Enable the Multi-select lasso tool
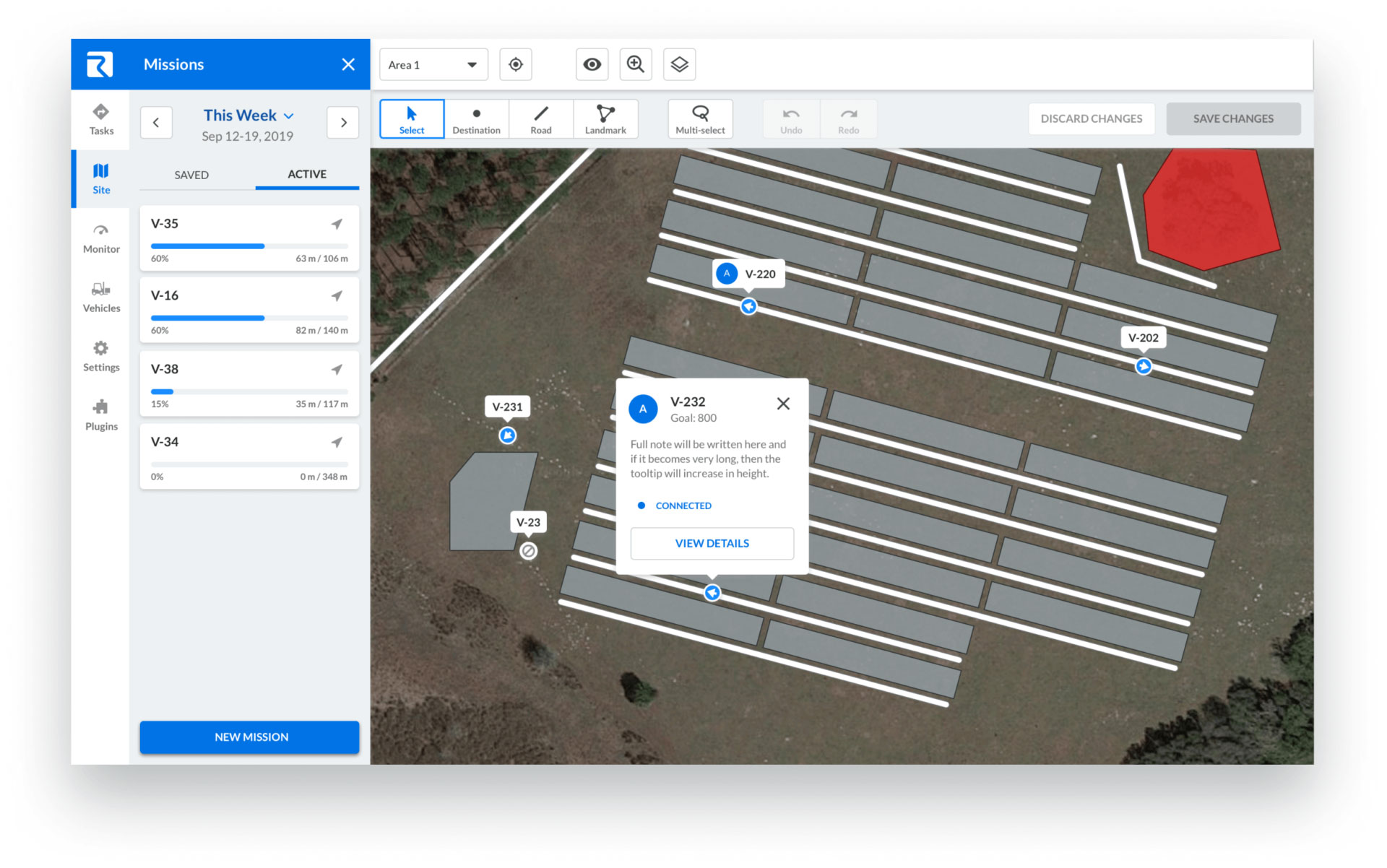This screenshot has width=1387, height=868. 700,119
